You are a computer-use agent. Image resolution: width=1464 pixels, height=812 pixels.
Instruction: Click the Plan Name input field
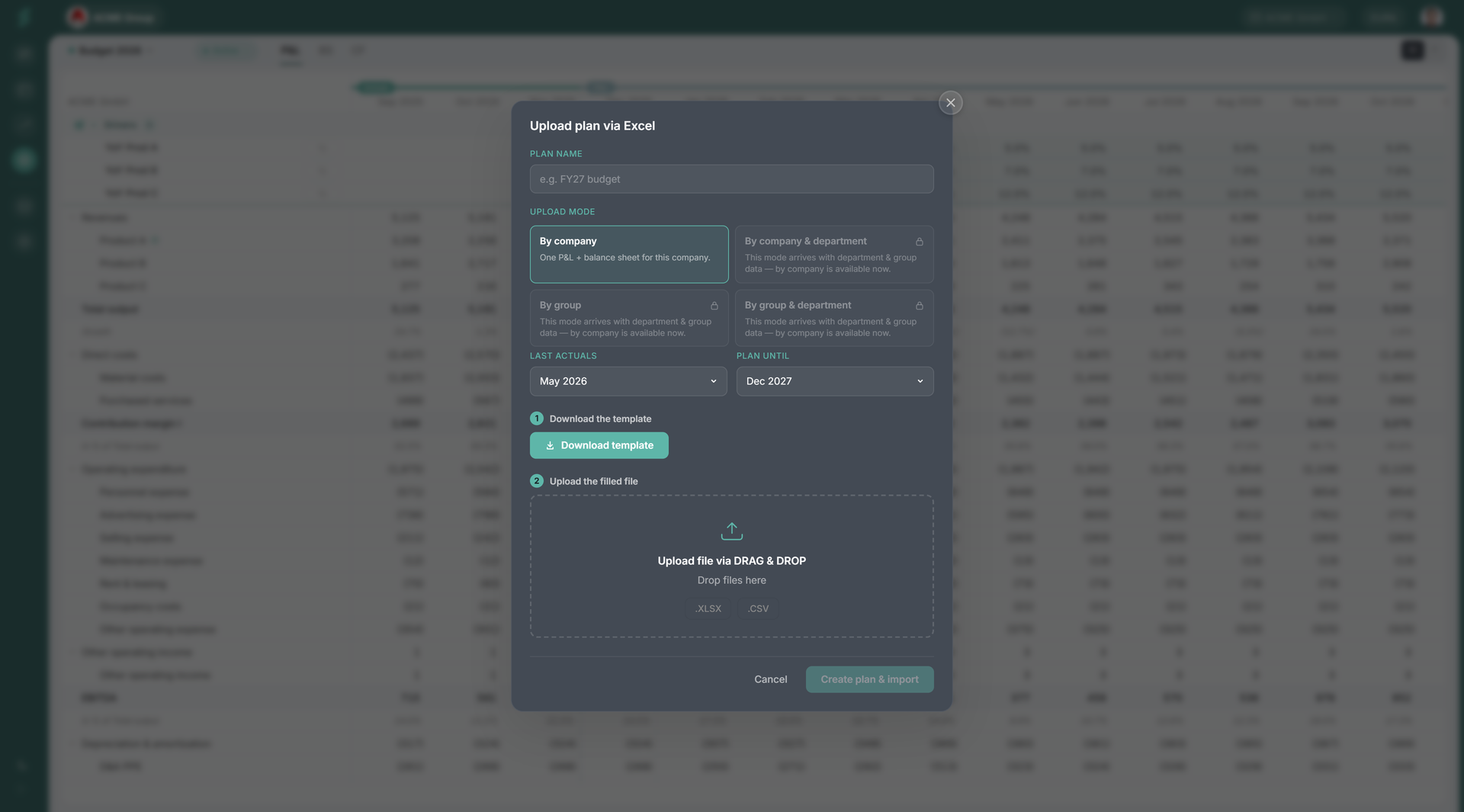coord(731,179)
